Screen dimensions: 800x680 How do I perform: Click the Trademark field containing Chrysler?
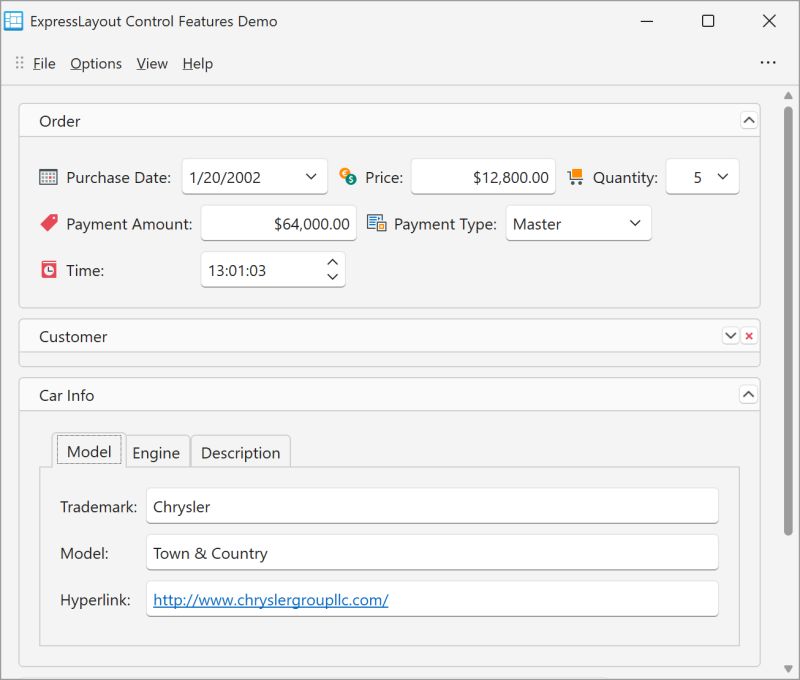click(x=432, y=506)
